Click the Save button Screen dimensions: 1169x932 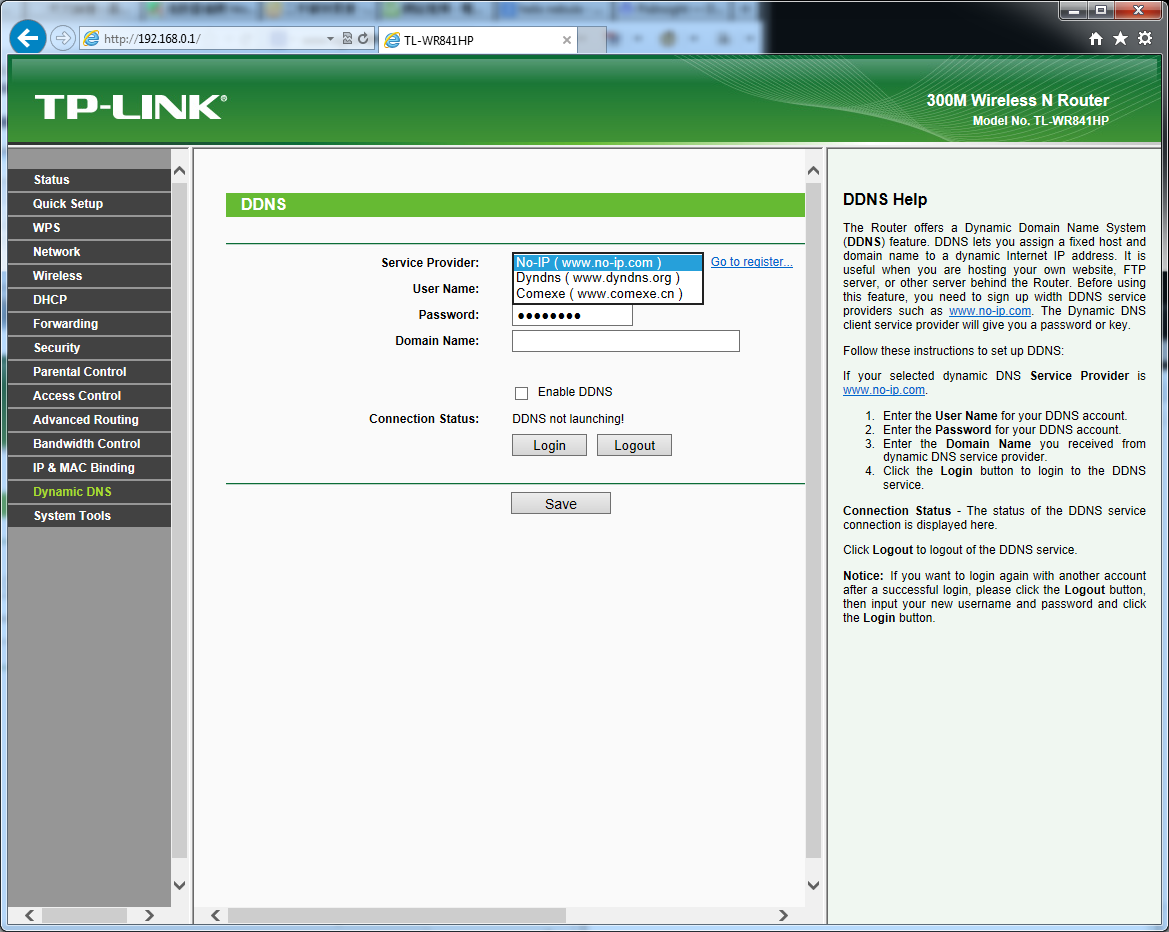(x=560, y=504)
